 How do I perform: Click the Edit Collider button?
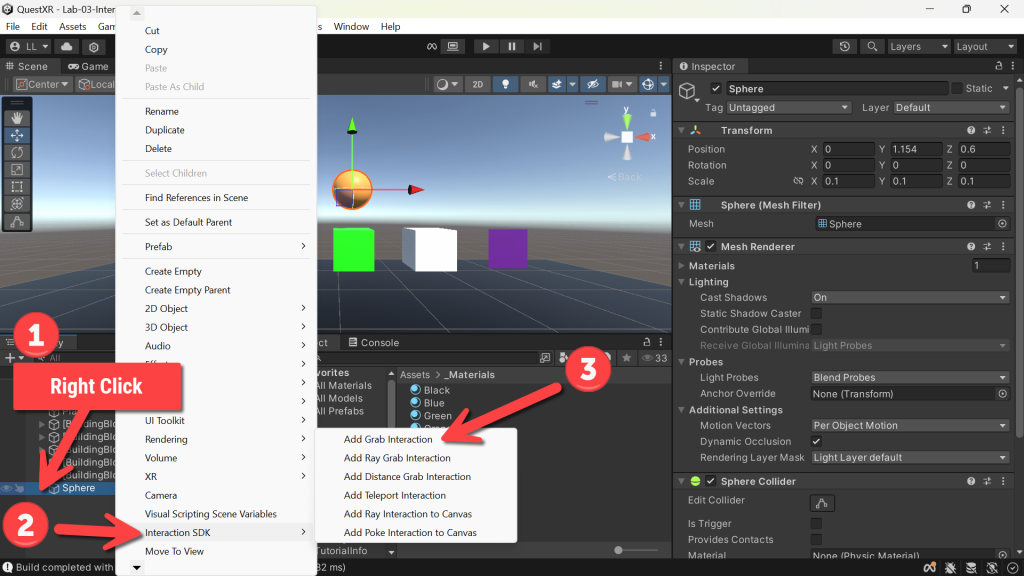(x=822, y=503)
